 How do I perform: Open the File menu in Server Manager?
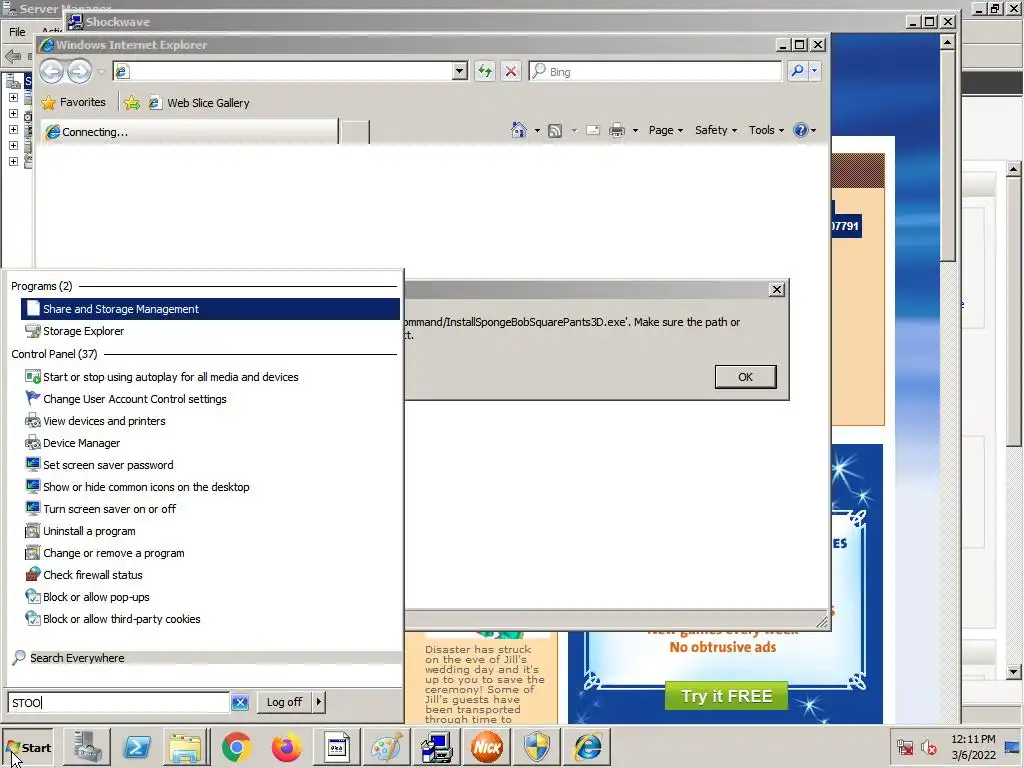click(17, 31)
